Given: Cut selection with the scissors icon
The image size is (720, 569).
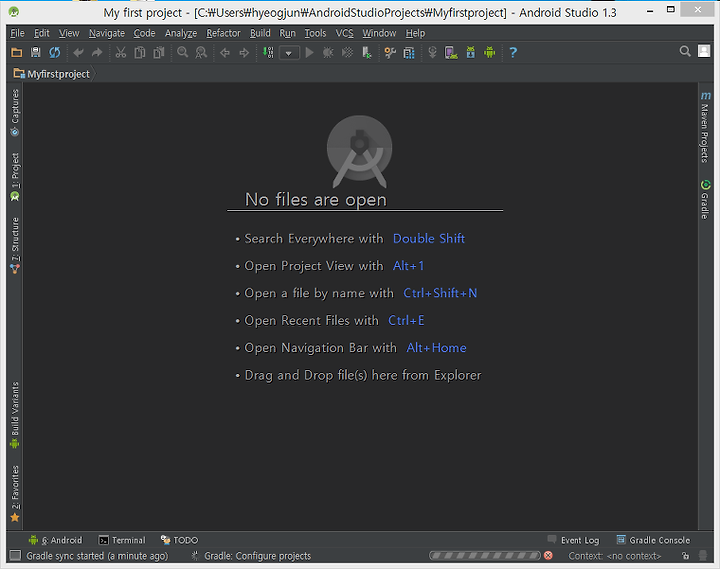Looking at the screenshot, I should pyautogui.click(x=121, y=52).
